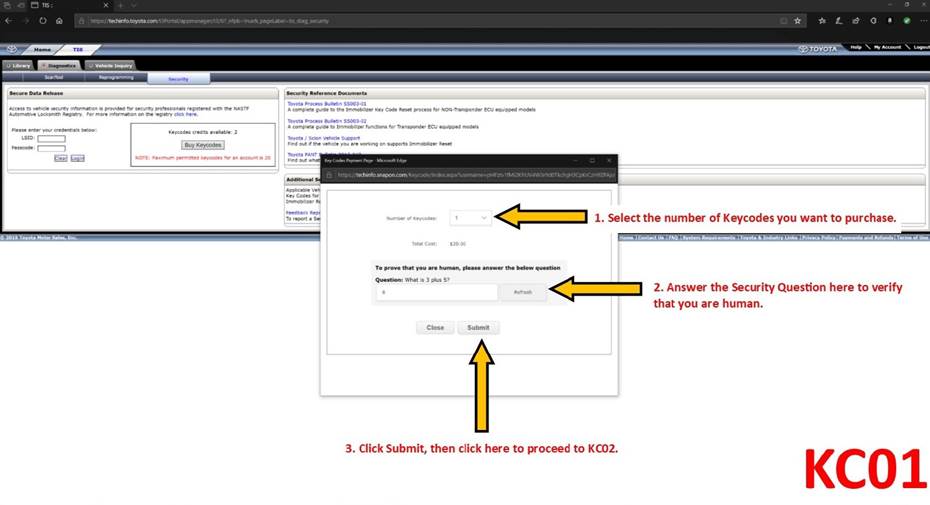Reload the page with refresh icon
Image resolution: width=930 pixels, height=505 pixels.
pyautogui.click(x=43, y=21)
